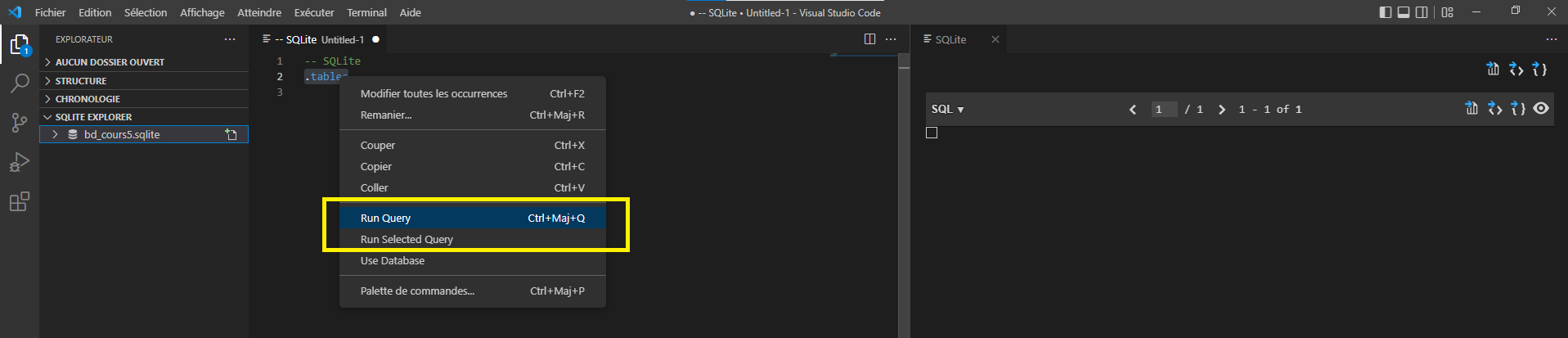Select Run Query from context menu
This screenshot has width=1568, height=338.
(x=385, y=218)
